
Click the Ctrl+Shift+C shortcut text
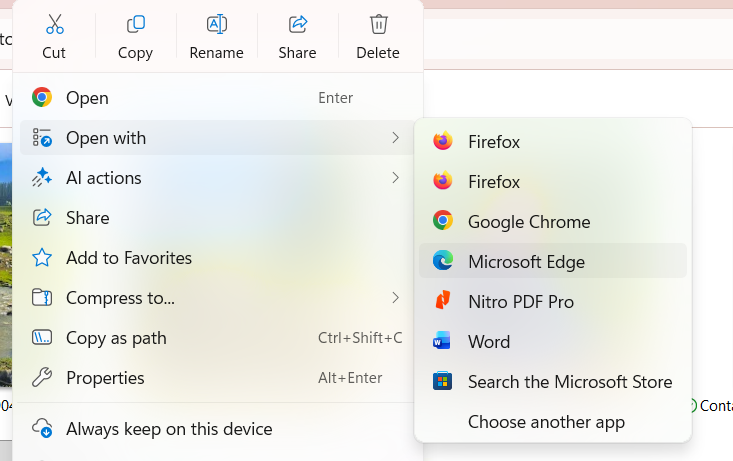click(360, 338)
